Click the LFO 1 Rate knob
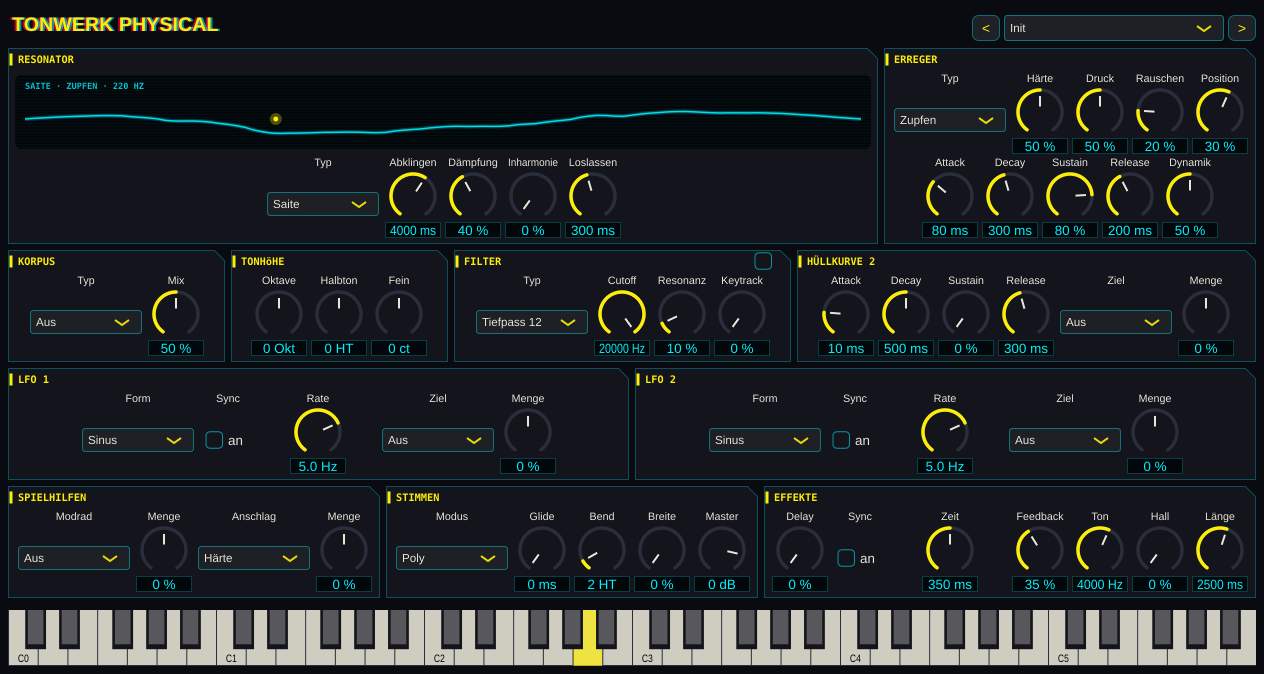This screenshot has height=674, width=1264. [318, 432]
